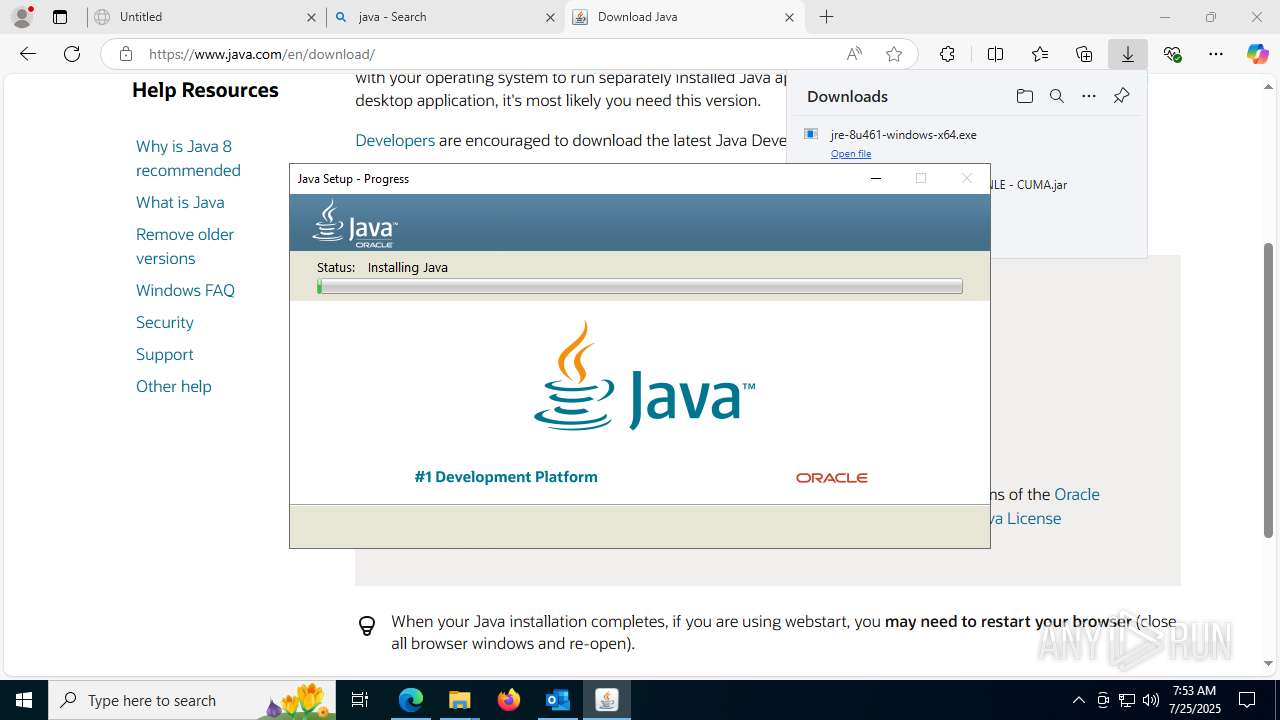This screenshot has height=720, width=1280.
Task: View site information lock icon
Action: 126,54
